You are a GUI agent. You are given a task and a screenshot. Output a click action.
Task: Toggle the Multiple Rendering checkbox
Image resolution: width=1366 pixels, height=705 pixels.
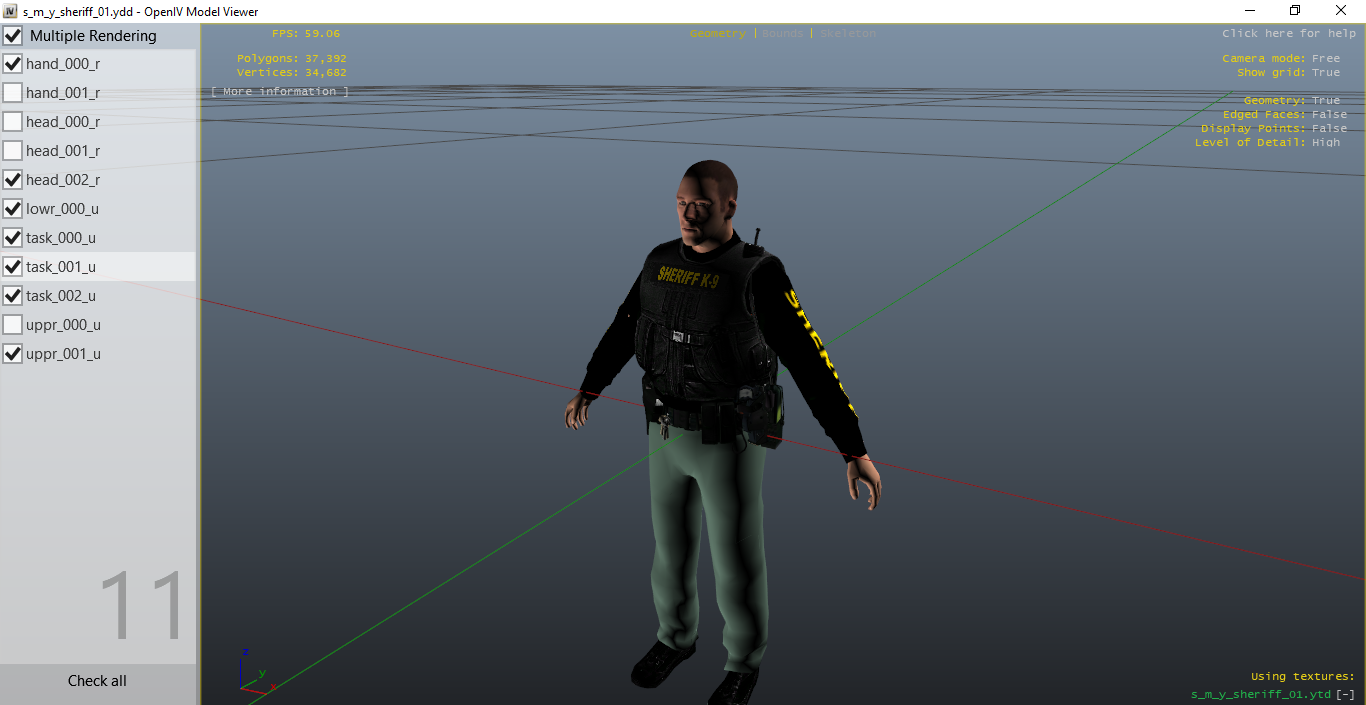(x=13, y=36)
